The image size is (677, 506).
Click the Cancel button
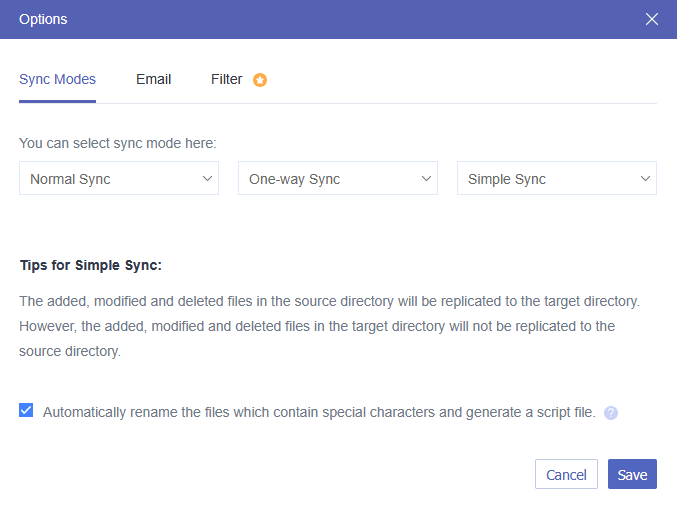coord(566,475)
